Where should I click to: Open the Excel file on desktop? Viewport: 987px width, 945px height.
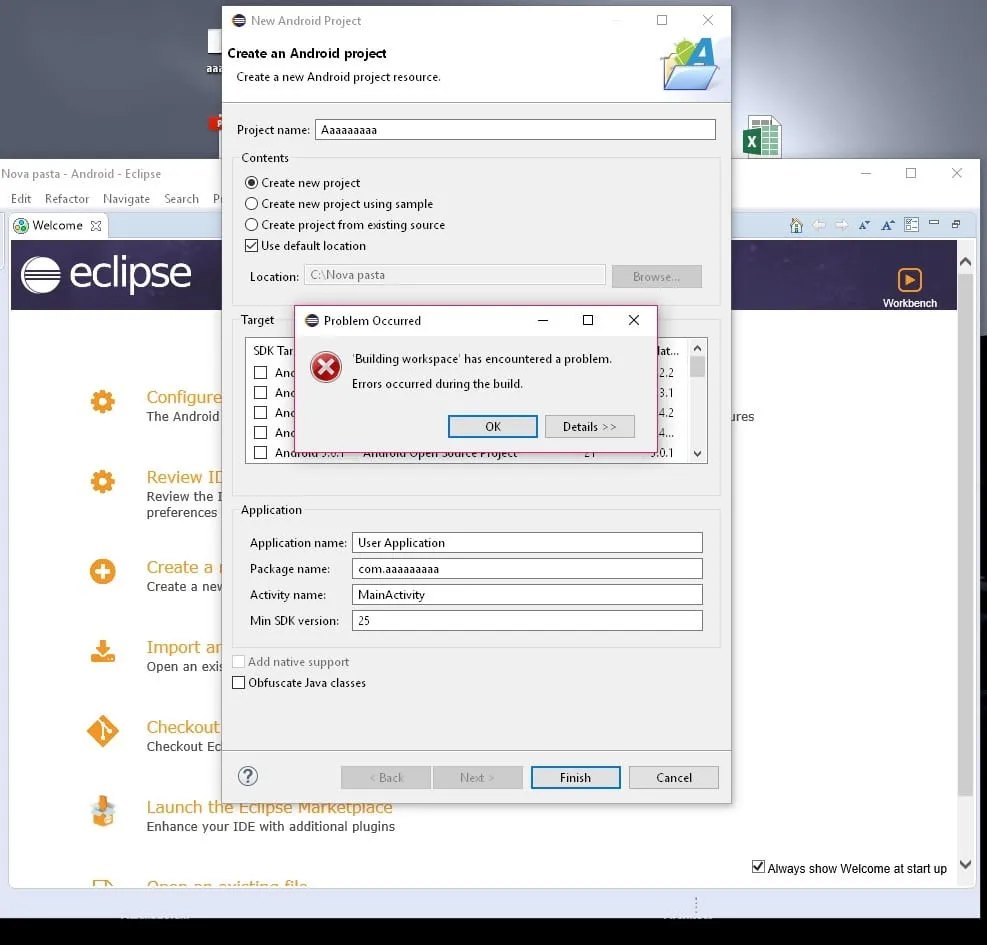pyautogui.click(x=762, y=136)
